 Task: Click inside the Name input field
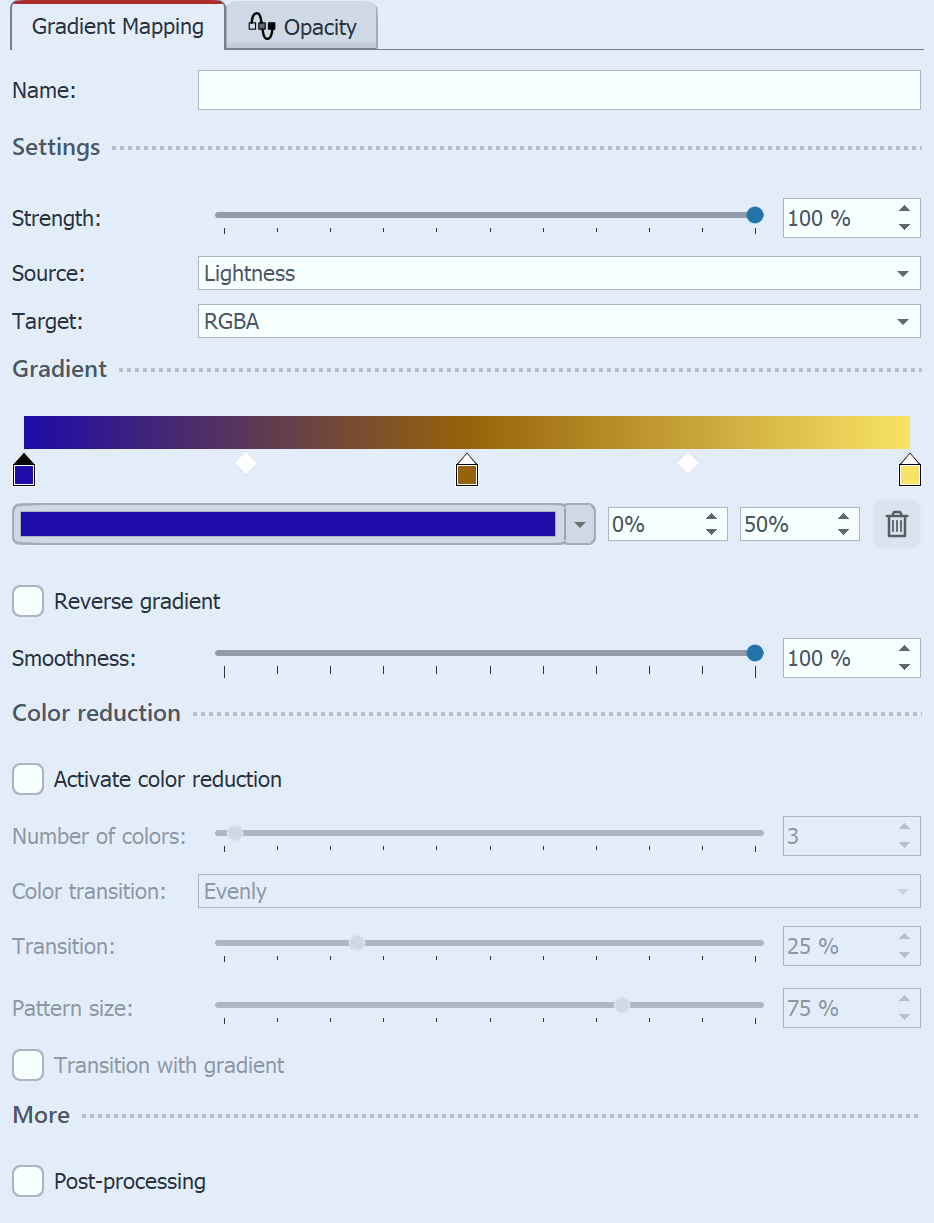pos(560,90)
